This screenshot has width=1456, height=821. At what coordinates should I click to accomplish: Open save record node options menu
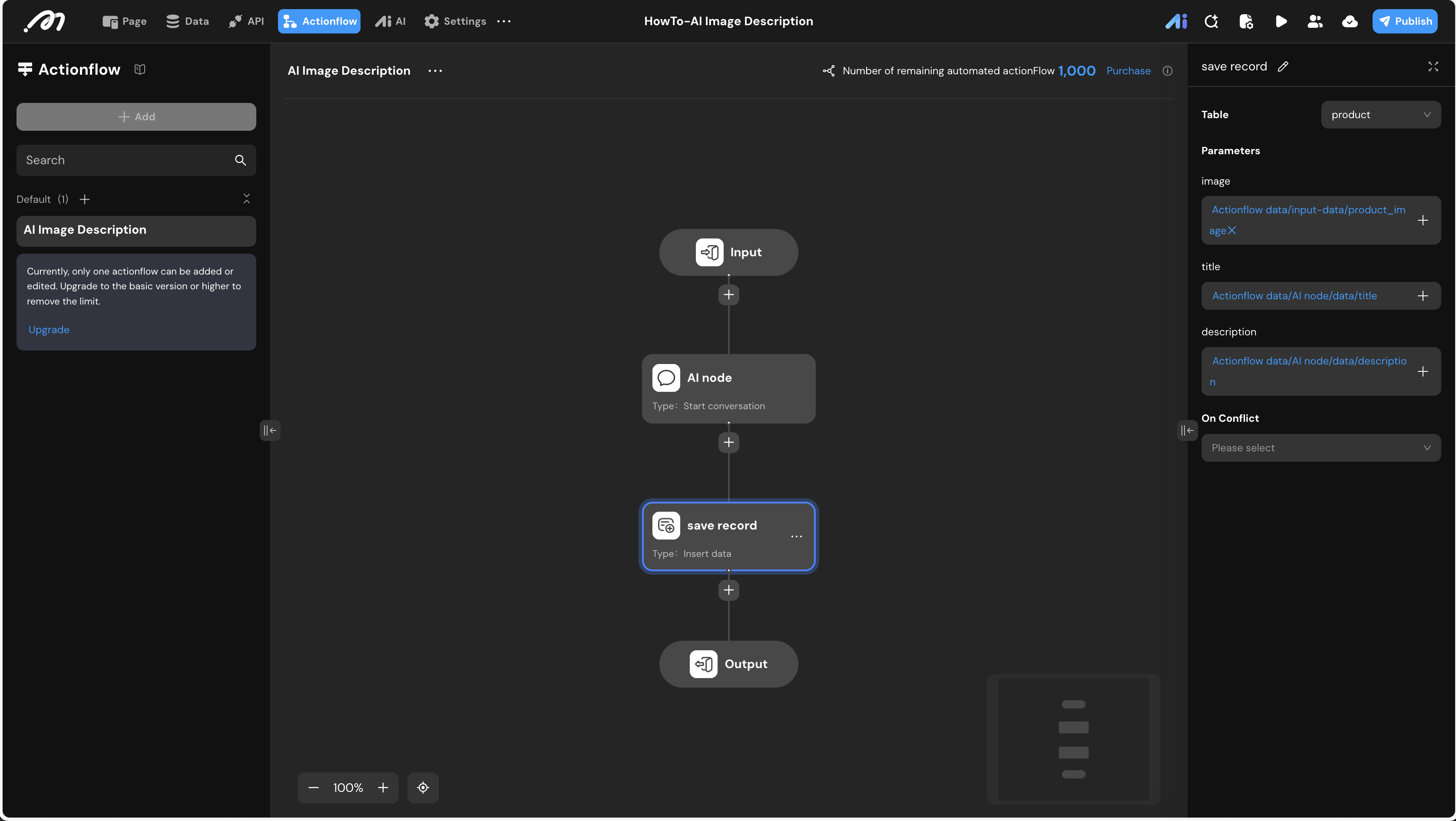pos(796,536)
